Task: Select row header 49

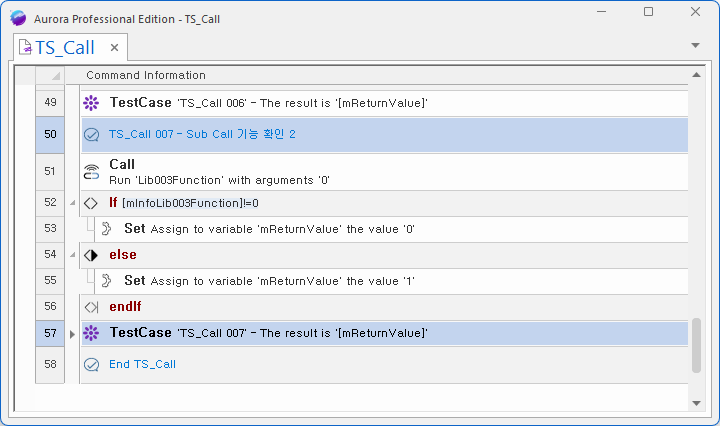Action: (50, 102)
